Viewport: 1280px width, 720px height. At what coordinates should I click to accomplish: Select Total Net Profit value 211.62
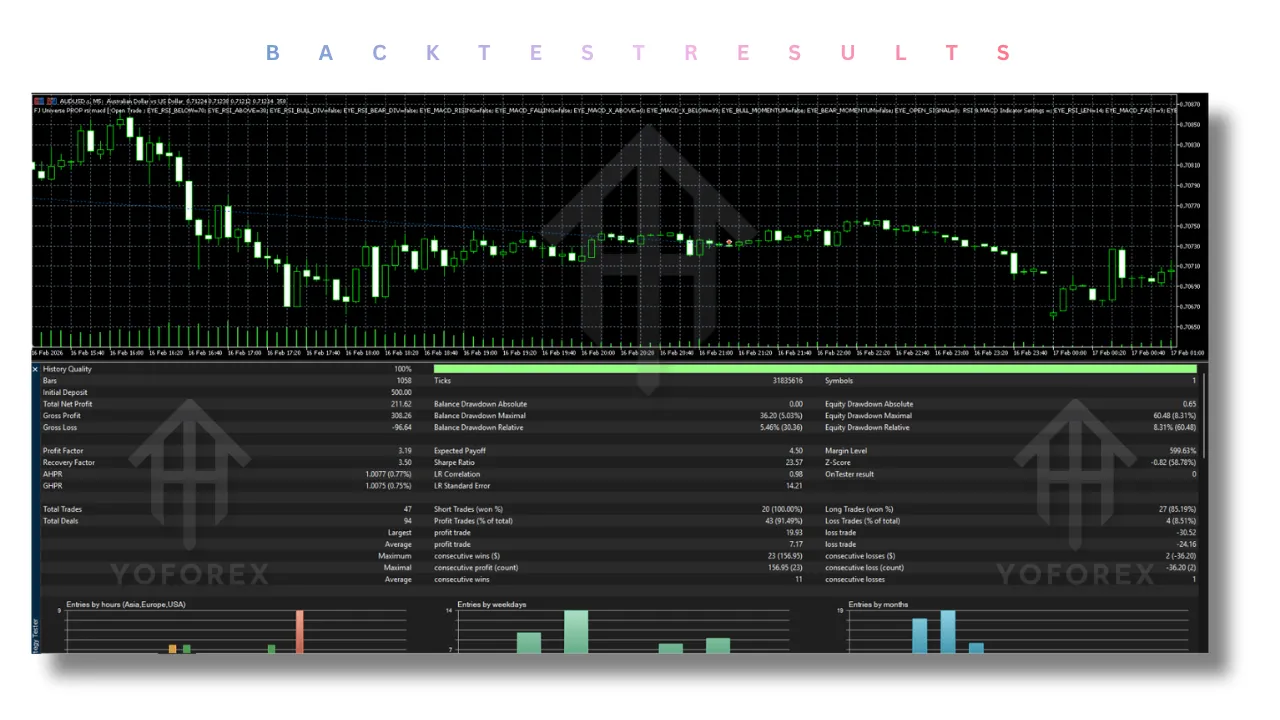click(x=401, y=404)
